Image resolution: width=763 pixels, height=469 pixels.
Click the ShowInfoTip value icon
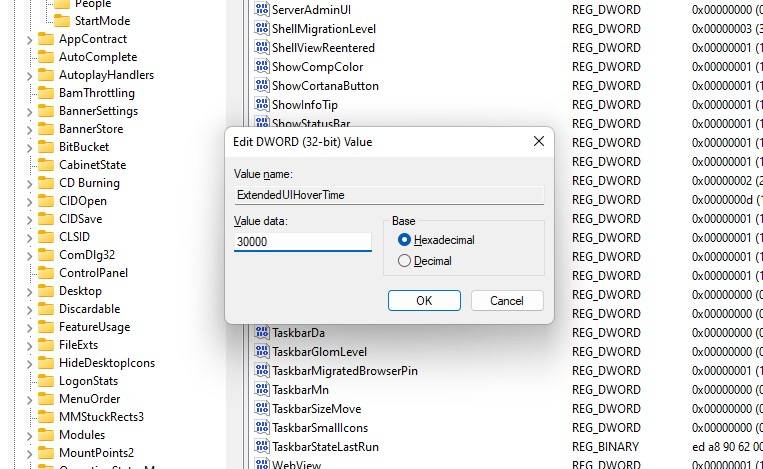click(262, 104)
